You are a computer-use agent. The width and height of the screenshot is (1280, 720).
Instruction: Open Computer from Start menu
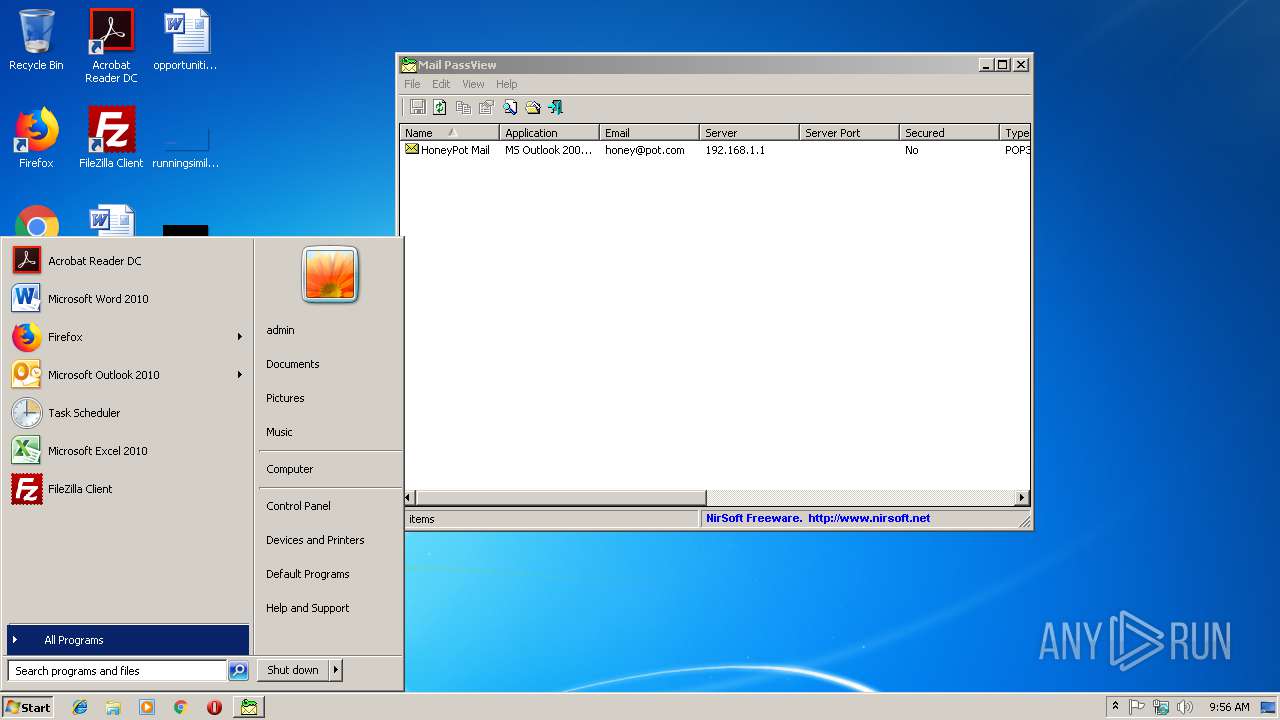click(x=289, y=469)
